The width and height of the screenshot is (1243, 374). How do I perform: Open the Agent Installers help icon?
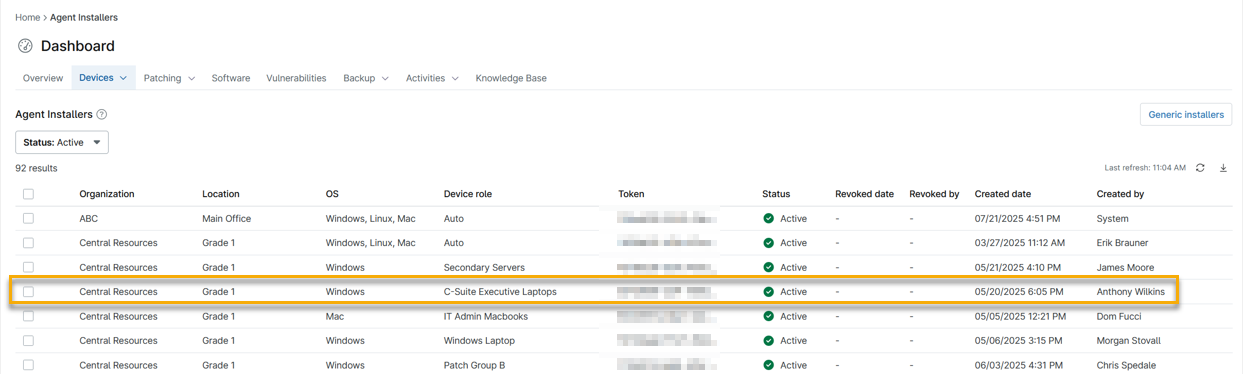pos(102,115)
